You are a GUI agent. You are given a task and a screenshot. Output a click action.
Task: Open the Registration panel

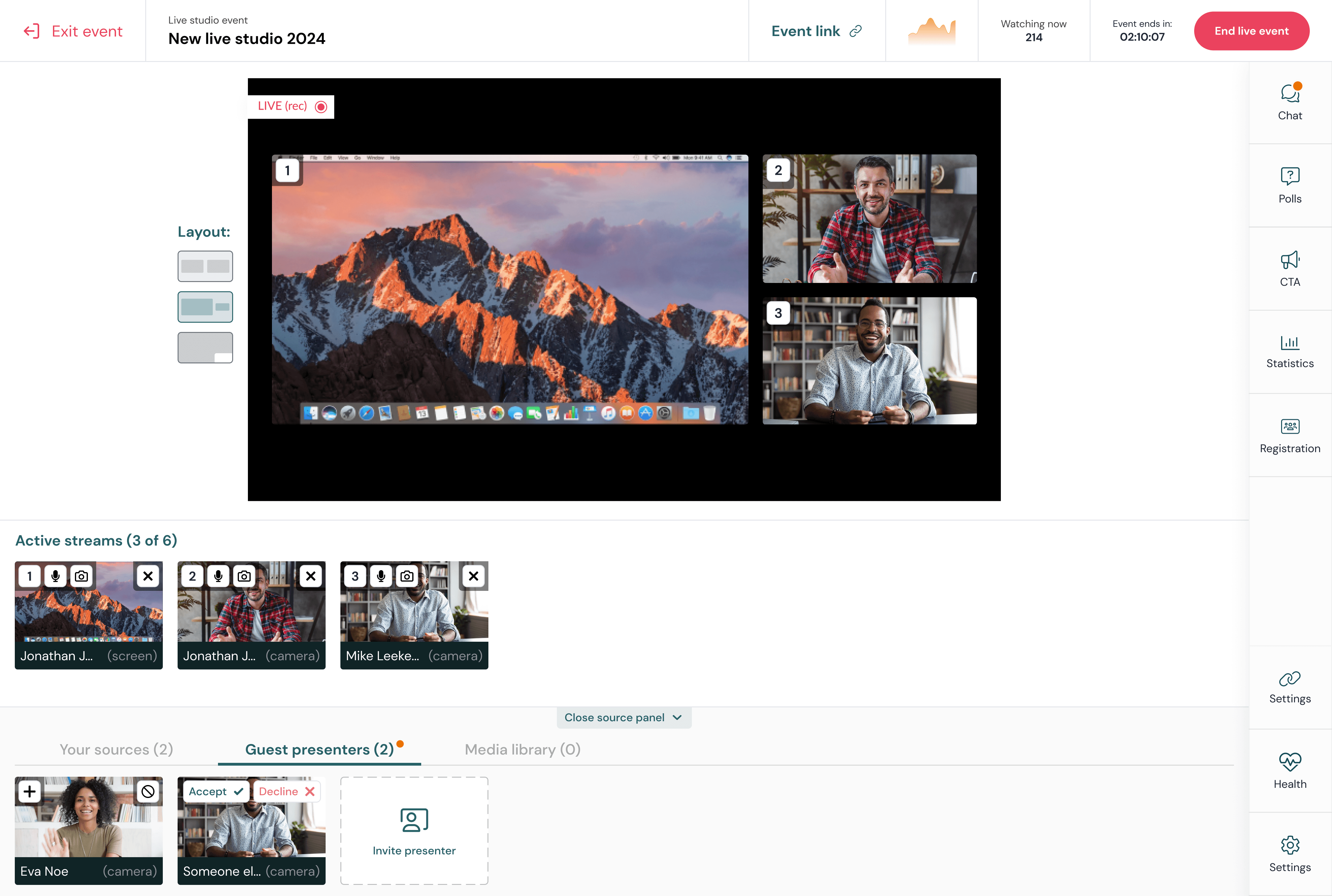pyautogui.click(x=1290, y=436)
